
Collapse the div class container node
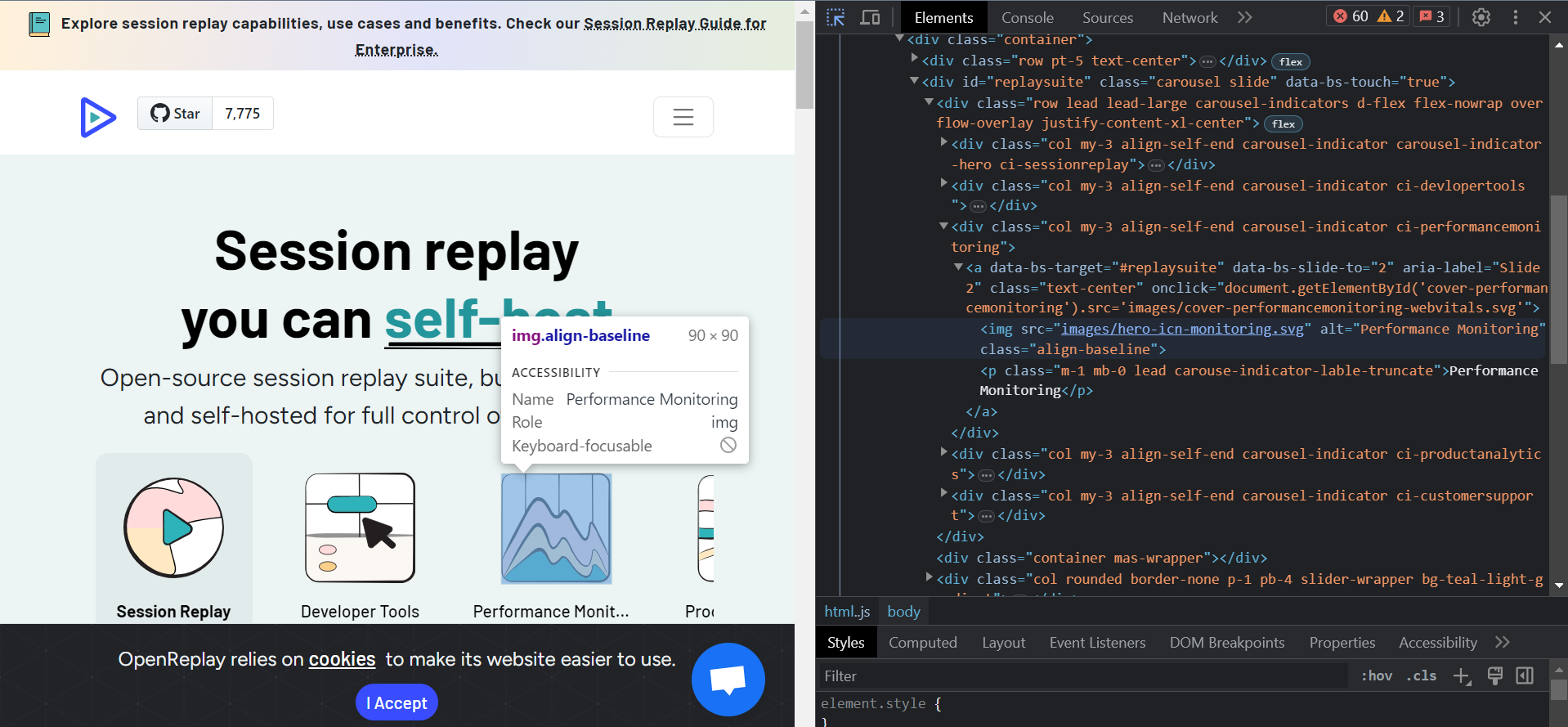click(x=900, y=38)
